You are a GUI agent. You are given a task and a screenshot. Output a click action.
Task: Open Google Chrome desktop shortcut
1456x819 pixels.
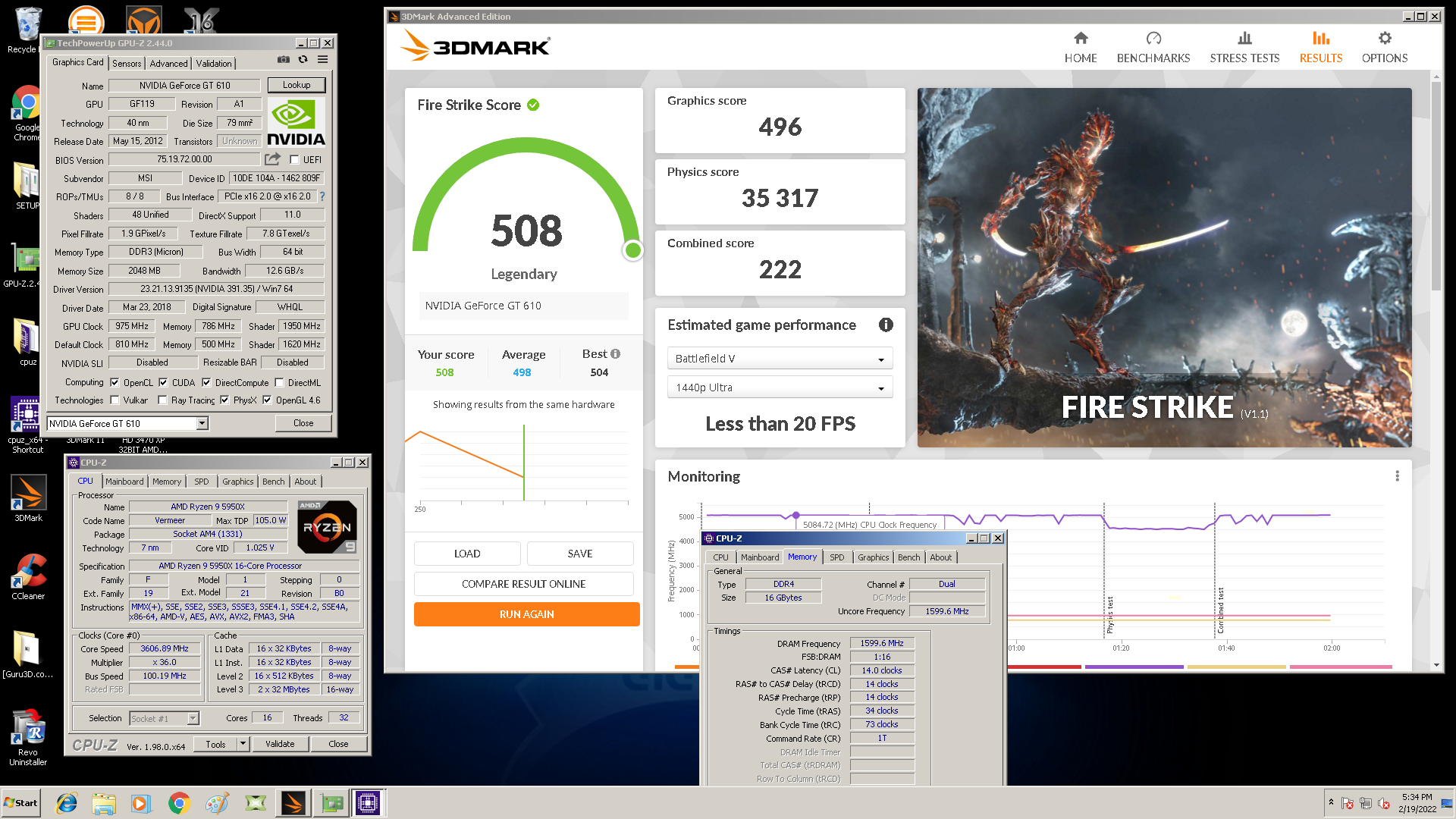[x=27, y=114]
